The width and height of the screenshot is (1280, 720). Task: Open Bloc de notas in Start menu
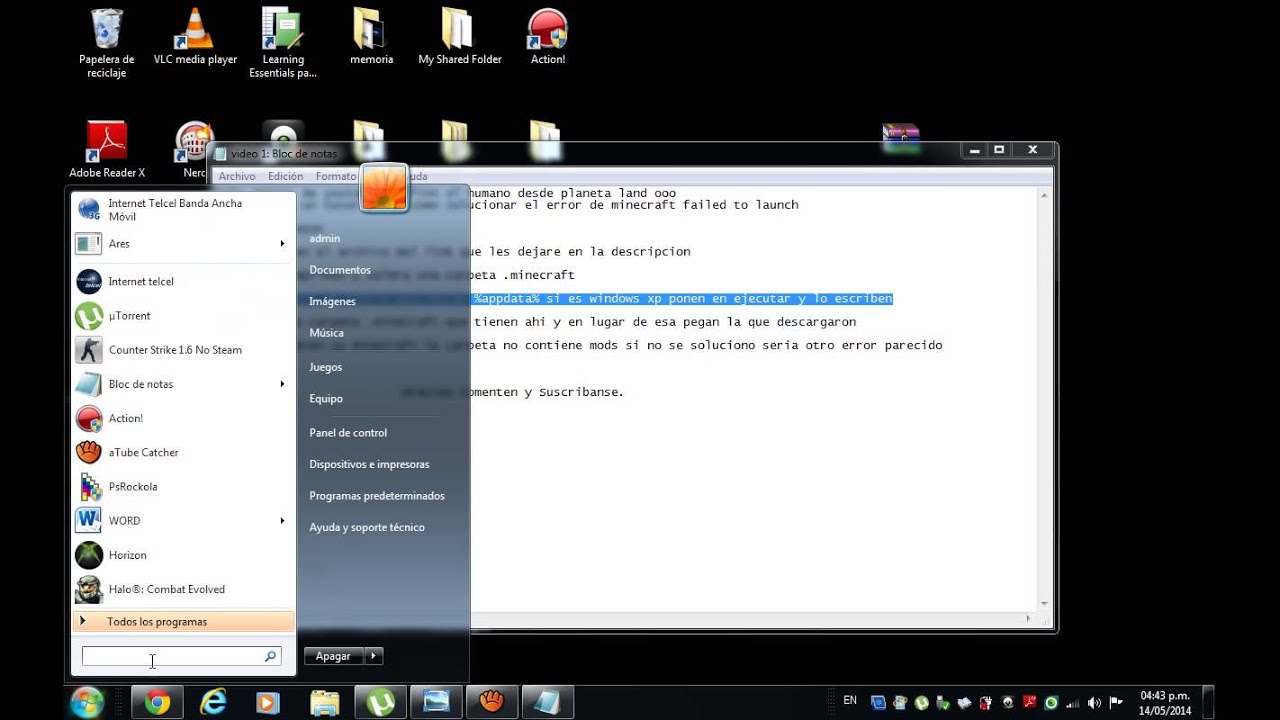[185, 384]
